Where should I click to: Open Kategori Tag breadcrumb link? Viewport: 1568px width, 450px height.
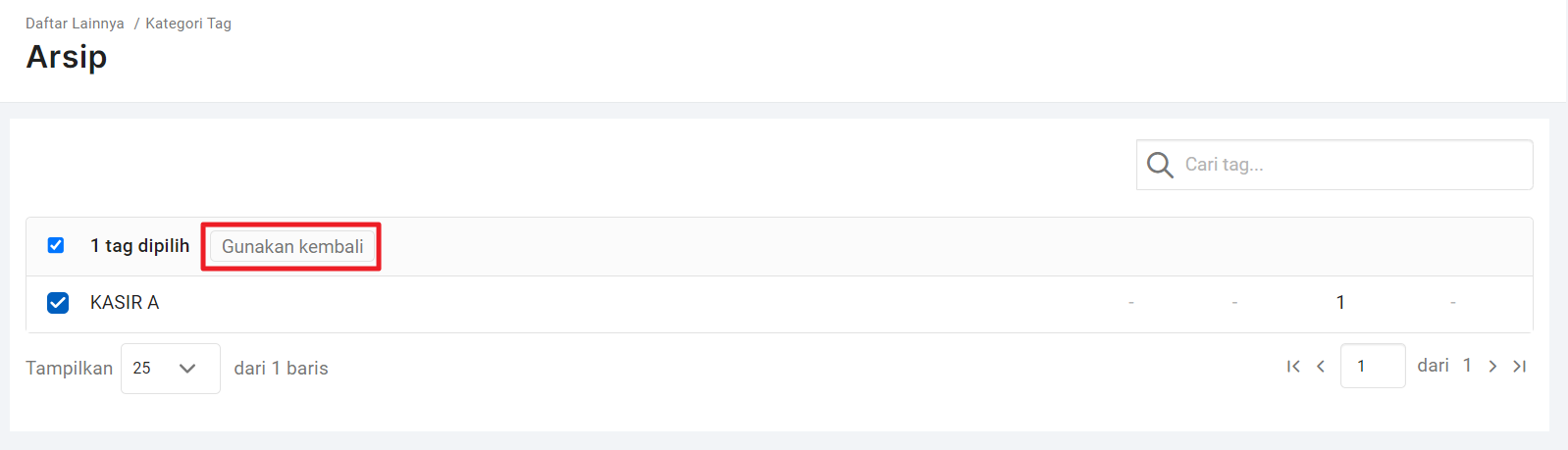tap(188, 24)
